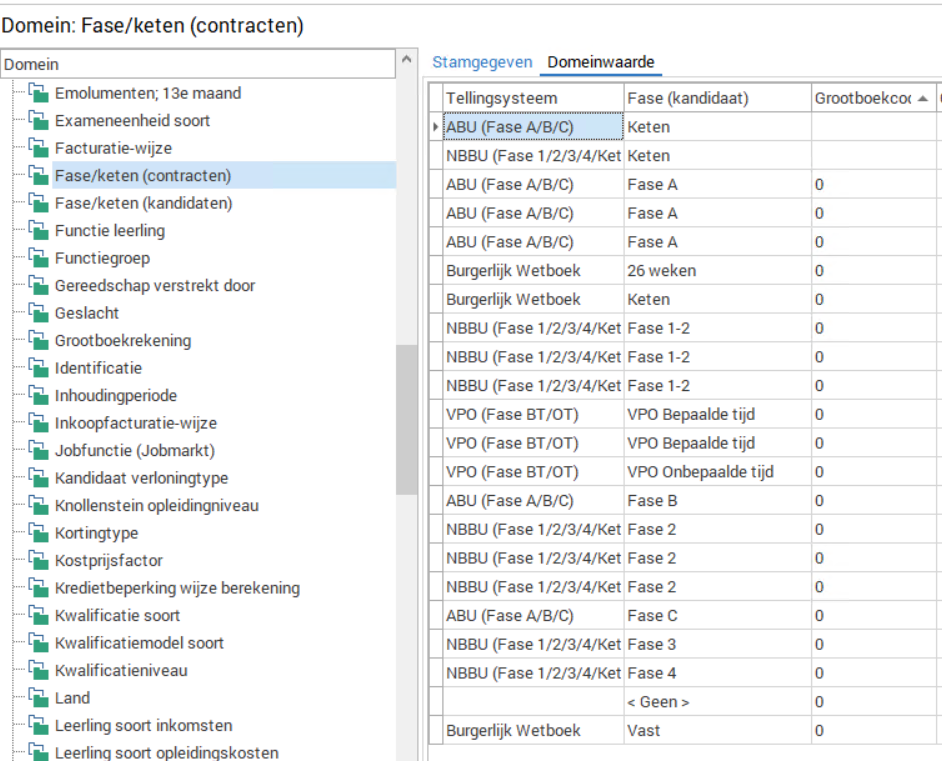Switch to the Stamgegeven tab
Image resolution: width=942 pixels, height=761 pixels.
coord(482,62)
